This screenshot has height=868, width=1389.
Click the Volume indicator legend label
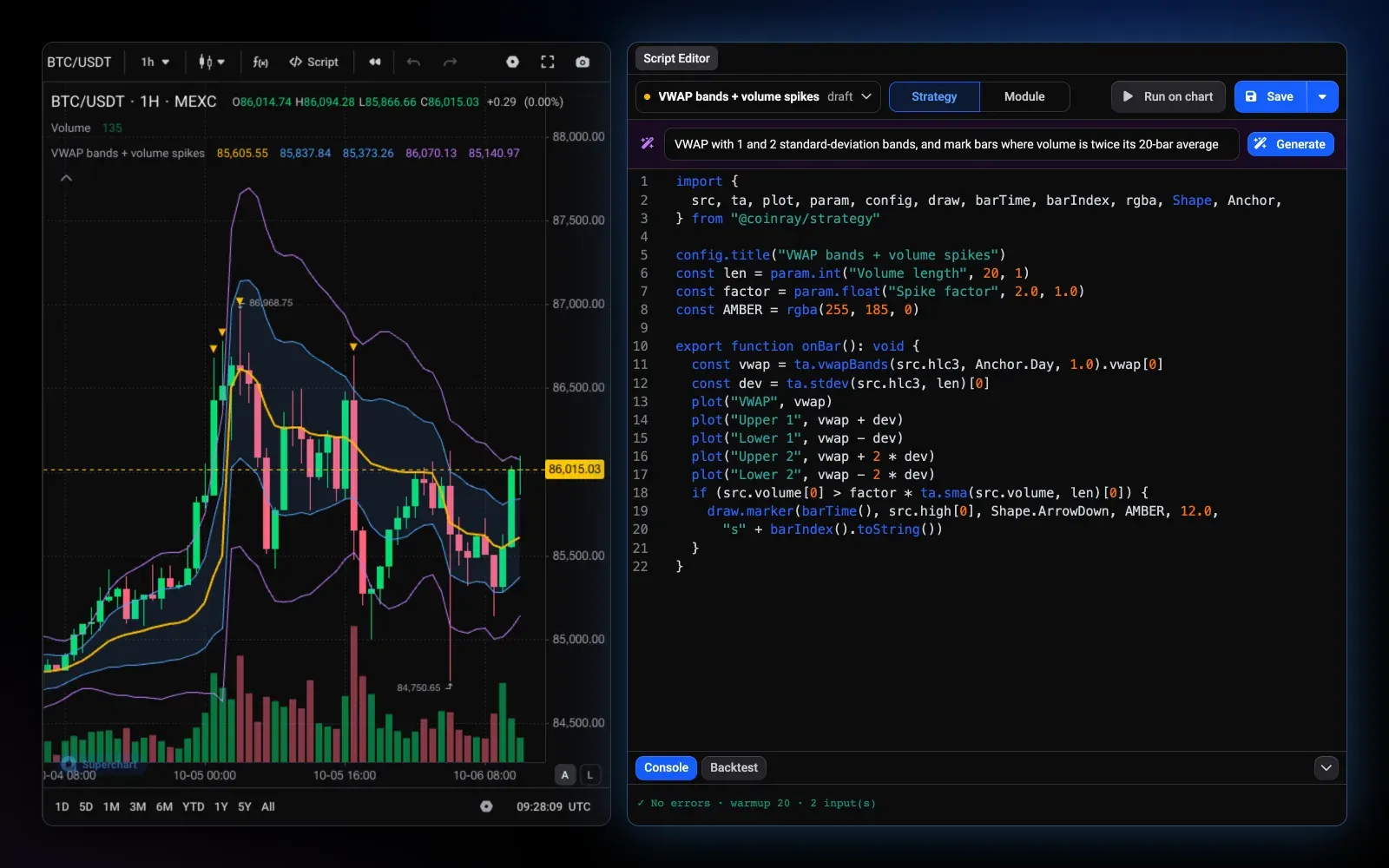tap(70, 128)
